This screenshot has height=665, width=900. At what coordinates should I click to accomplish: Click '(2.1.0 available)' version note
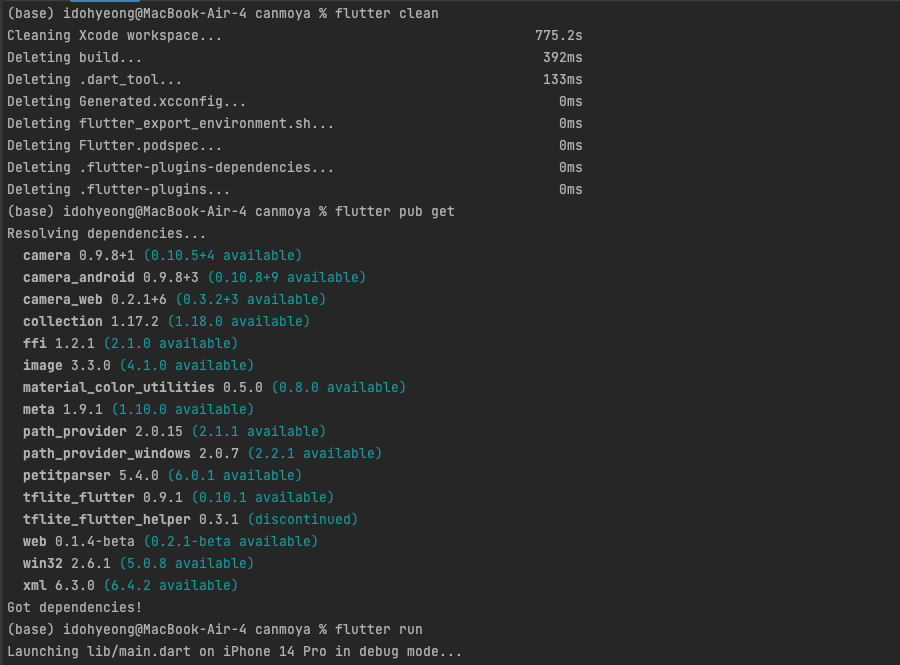pyautogui.click(x=170, y=343)
